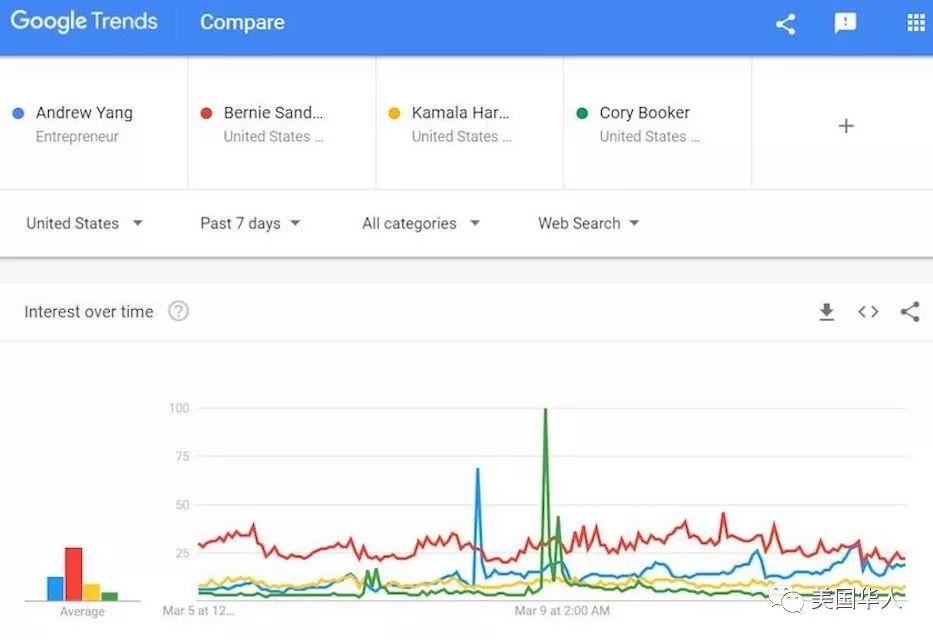Viewport: 933px width, 640px height.
Task: Open the Web Search type dropdown
Action: 588,223
